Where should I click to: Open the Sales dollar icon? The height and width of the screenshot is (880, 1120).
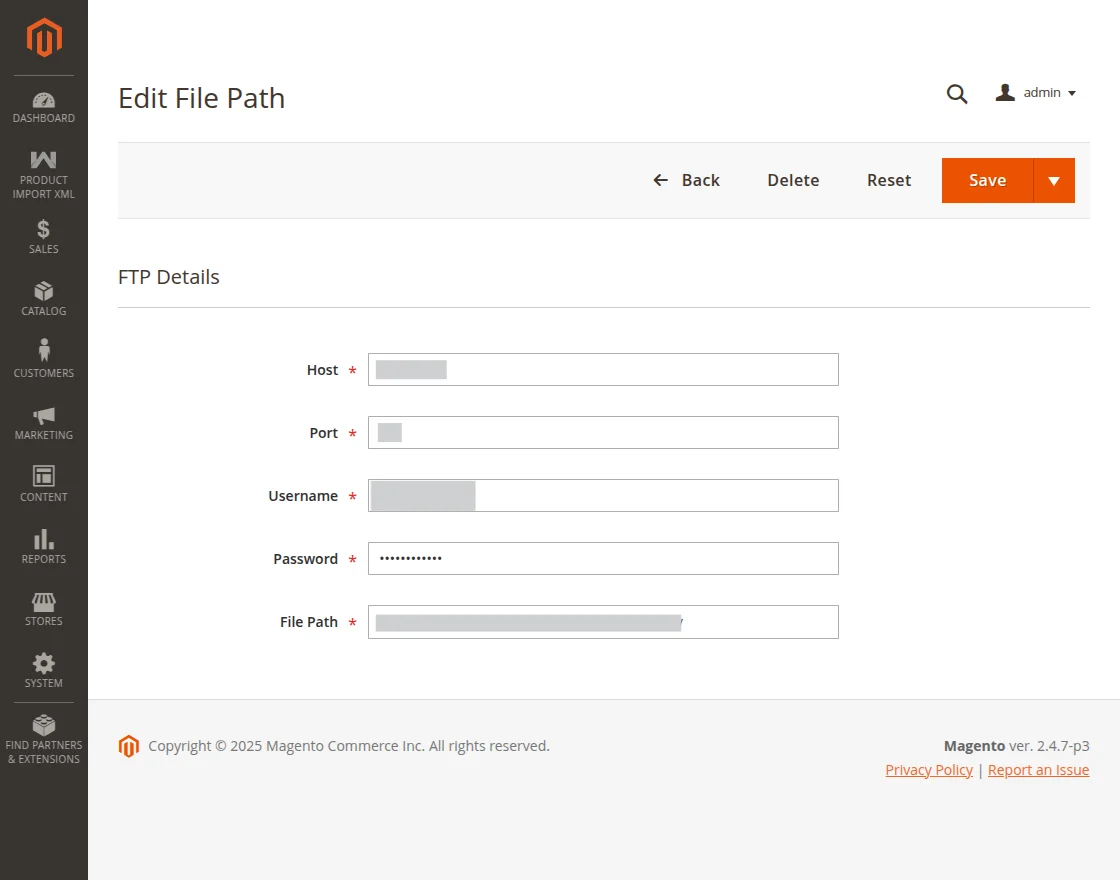click(x=44, y=229)
